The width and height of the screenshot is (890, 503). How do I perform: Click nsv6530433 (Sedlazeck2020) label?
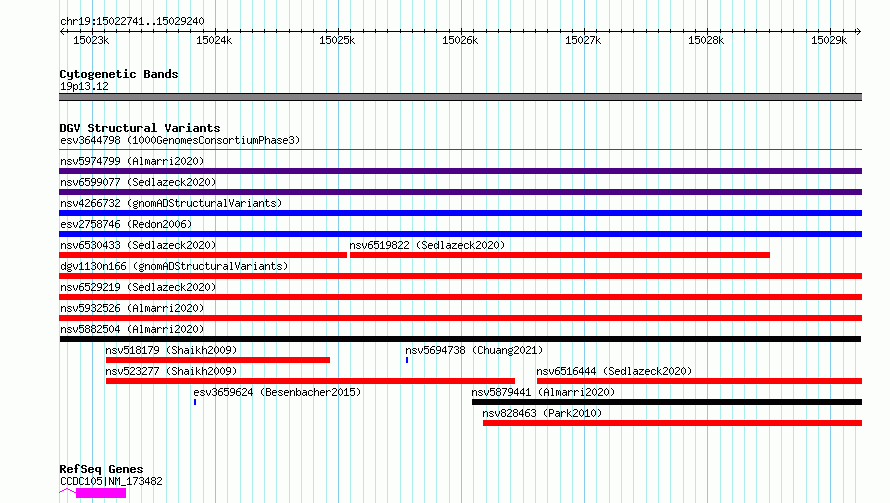coord(138,245)
